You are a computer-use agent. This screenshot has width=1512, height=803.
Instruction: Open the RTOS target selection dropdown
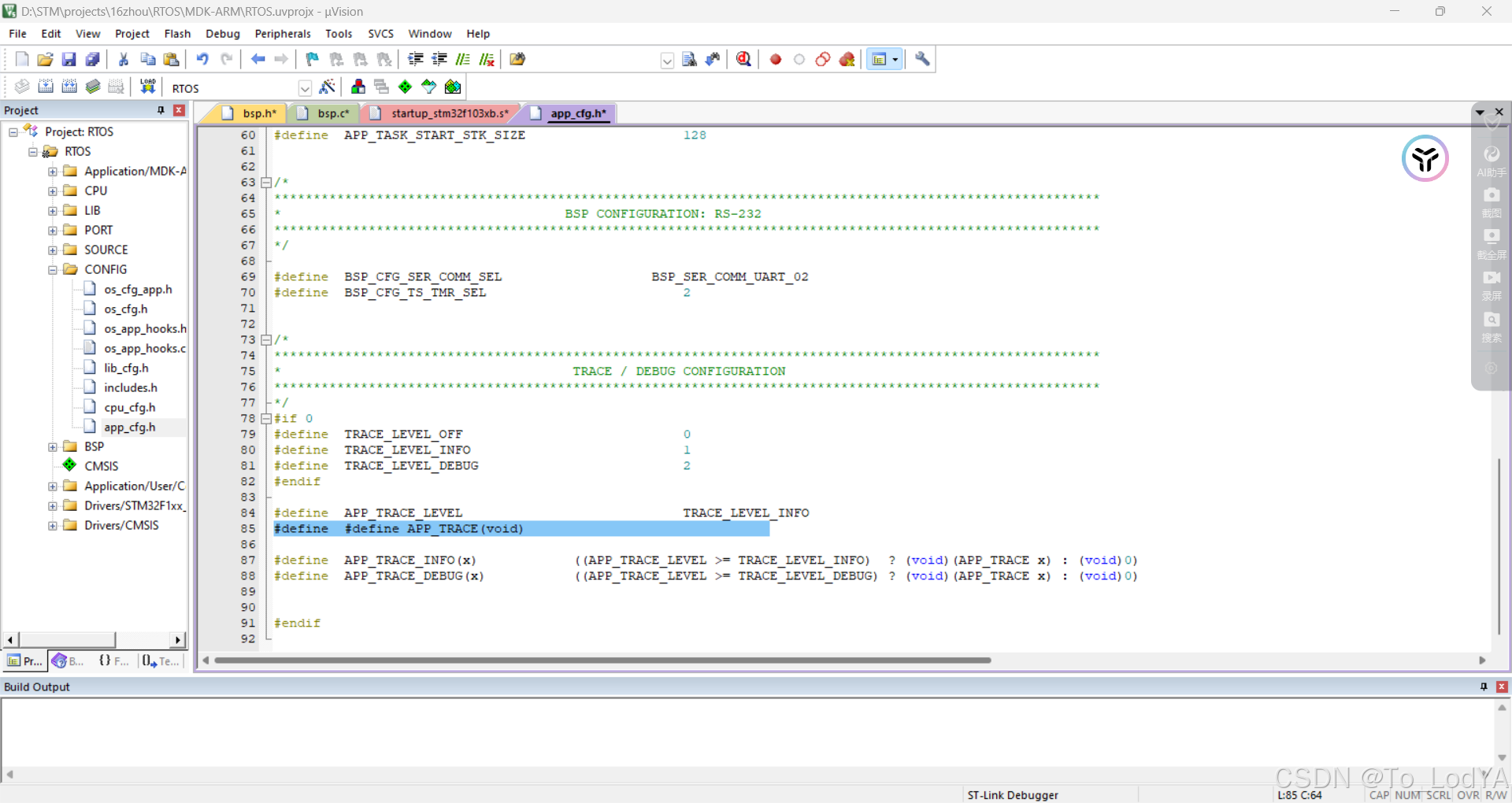click(x=305, y=88)
